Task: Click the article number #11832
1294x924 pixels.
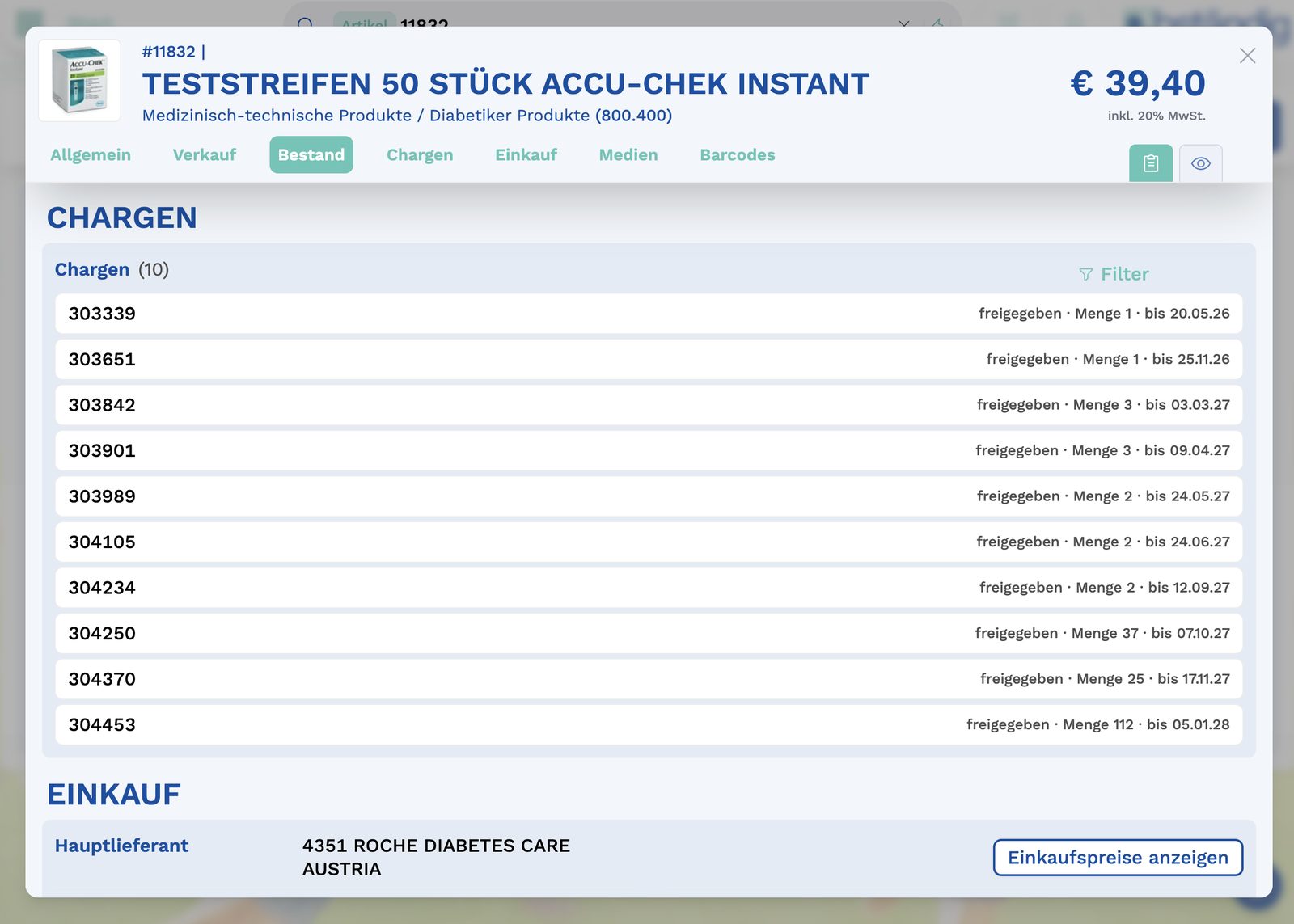Action: coord(169,52)
